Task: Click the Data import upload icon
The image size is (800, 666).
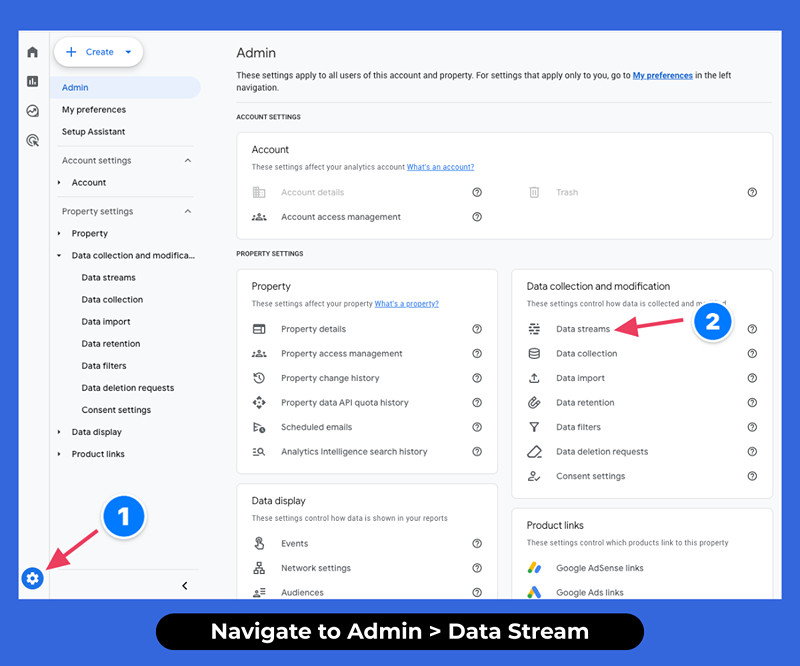Action: coord(534,378)
